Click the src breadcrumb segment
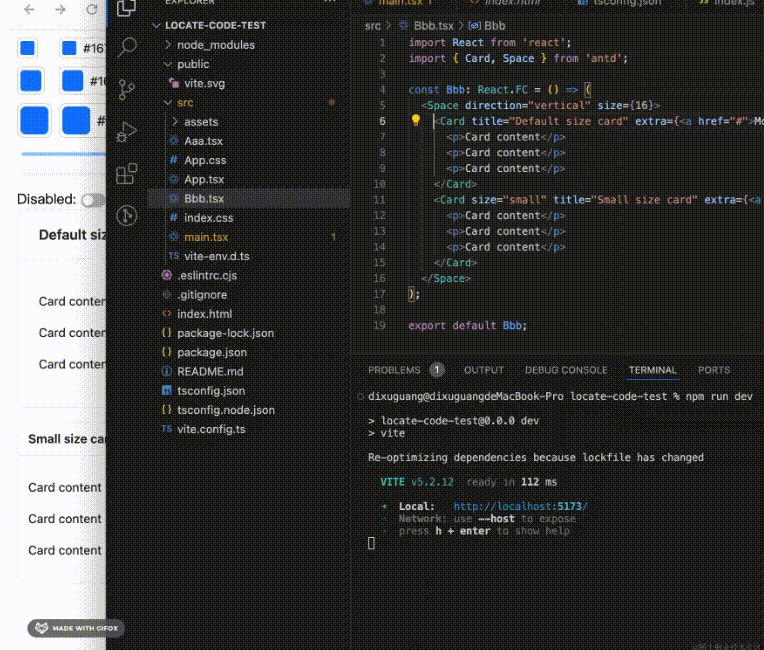 (x=373, y=26)
